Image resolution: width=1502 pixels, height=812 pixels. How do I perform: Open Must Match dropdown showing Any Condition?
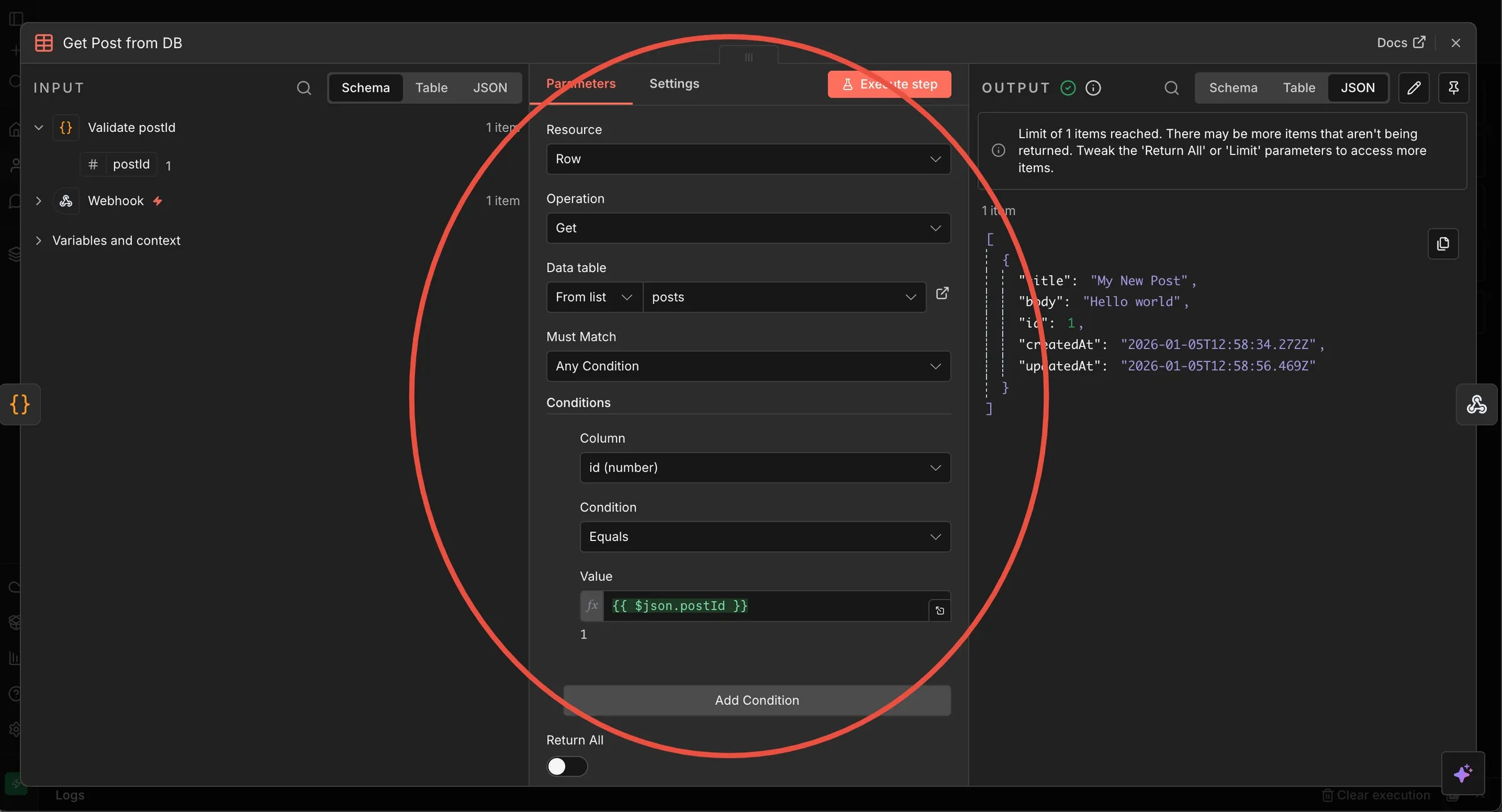tap(748, 367)
